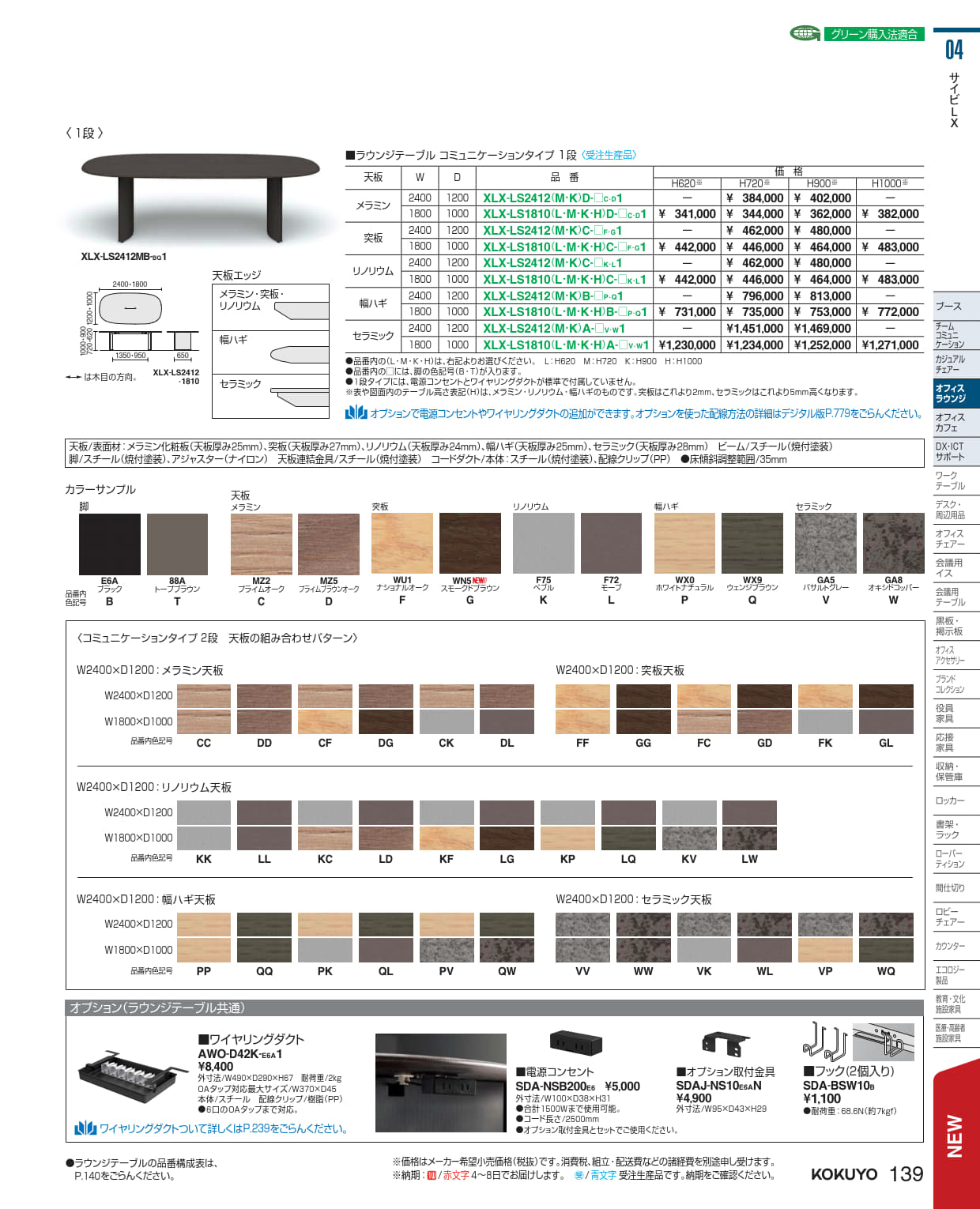980x1209 pixels.
Task: Click the CC melamine combination pattern
Action: [204, 709]
